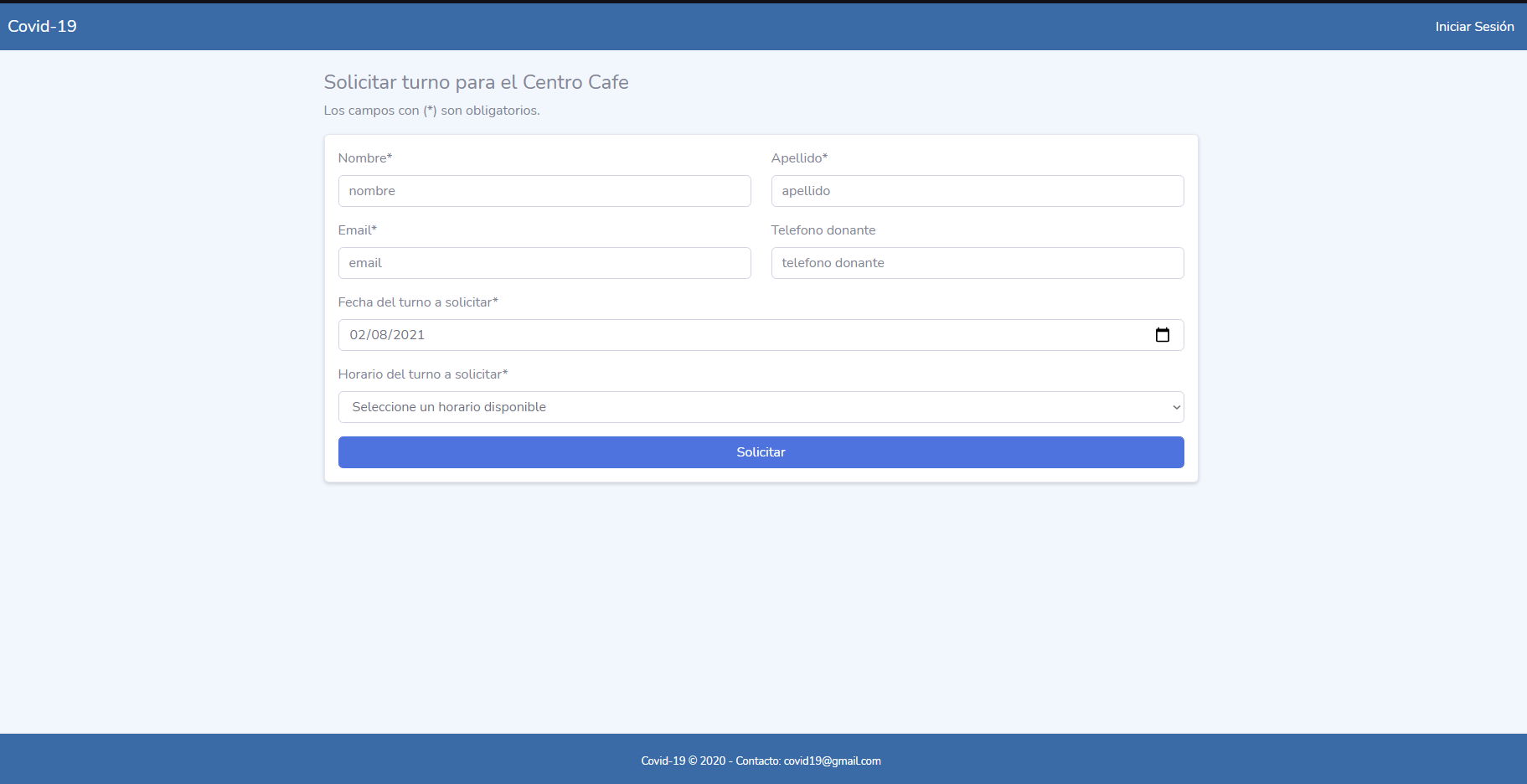Expand the Seleccione un horario disponible dropdown

761,407
